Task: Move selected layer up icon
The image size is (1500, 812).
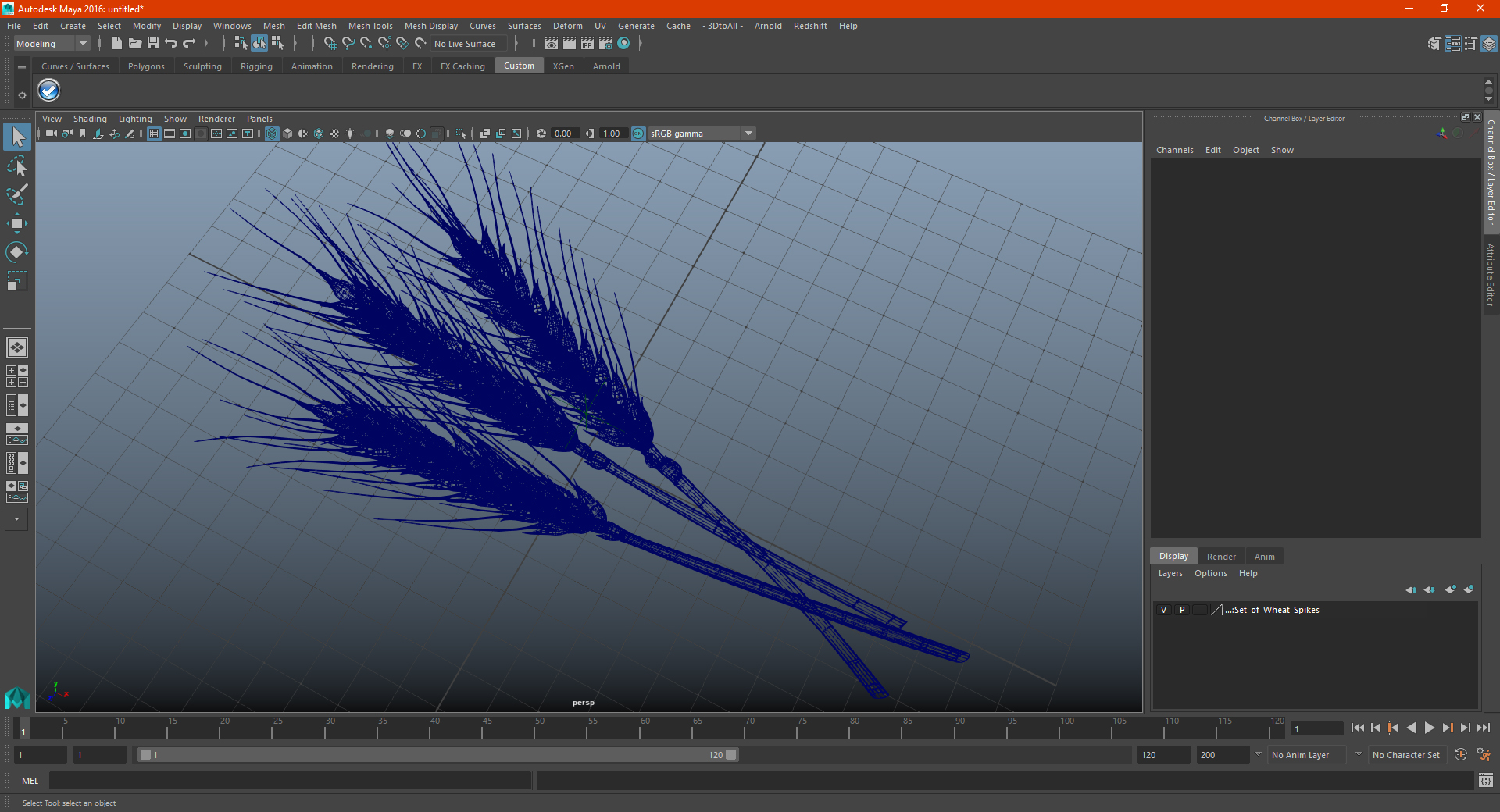Action: tap(1411, 589)
